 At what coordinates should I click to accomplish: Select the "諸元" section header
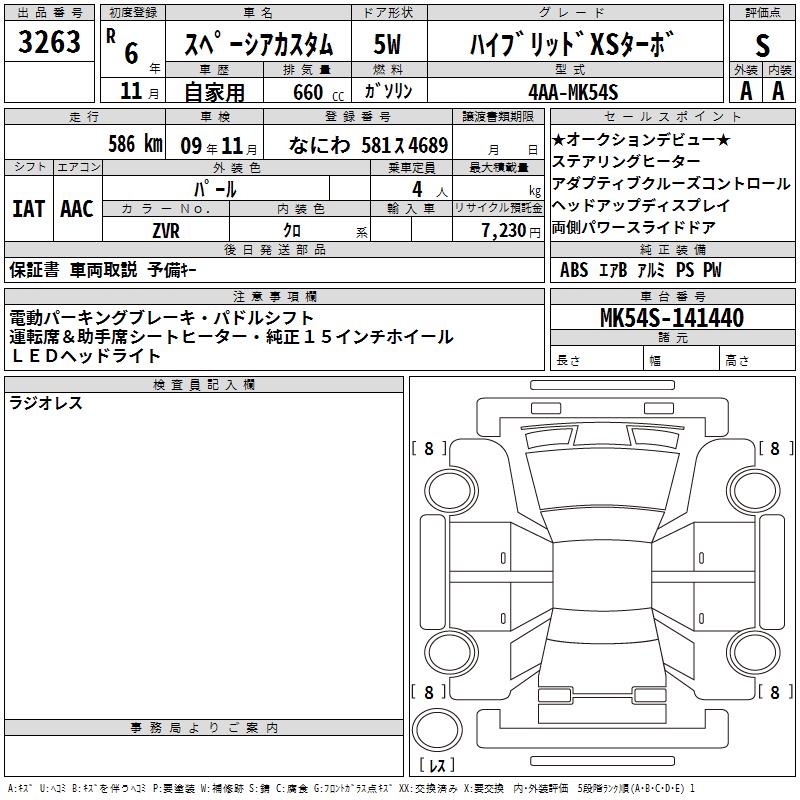(x=672, y=338)
